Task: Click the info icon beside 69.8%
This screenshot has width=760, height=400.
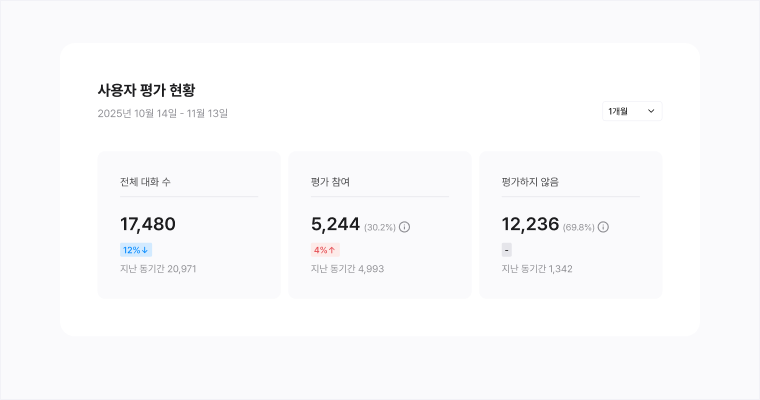Action: (x=603, y=227)
